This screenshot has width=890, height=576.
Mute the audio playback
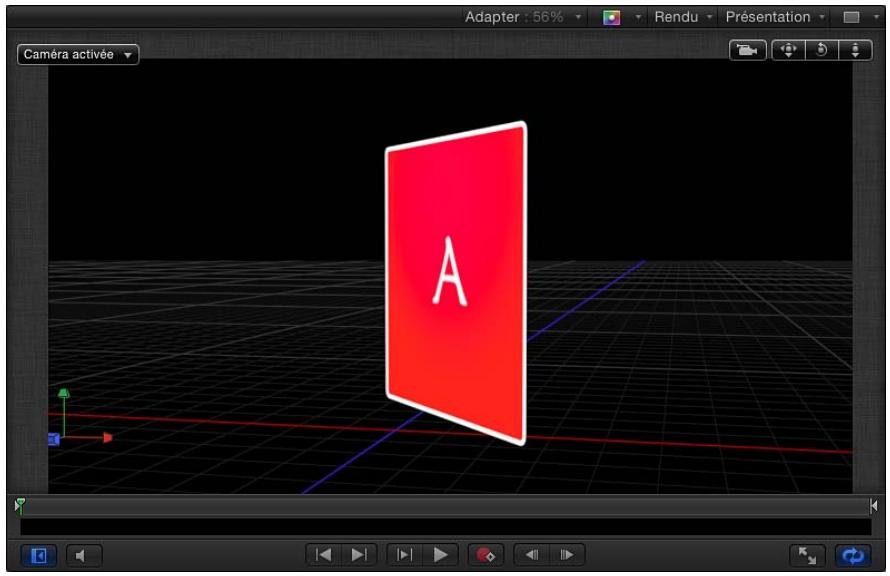[84, 556]
